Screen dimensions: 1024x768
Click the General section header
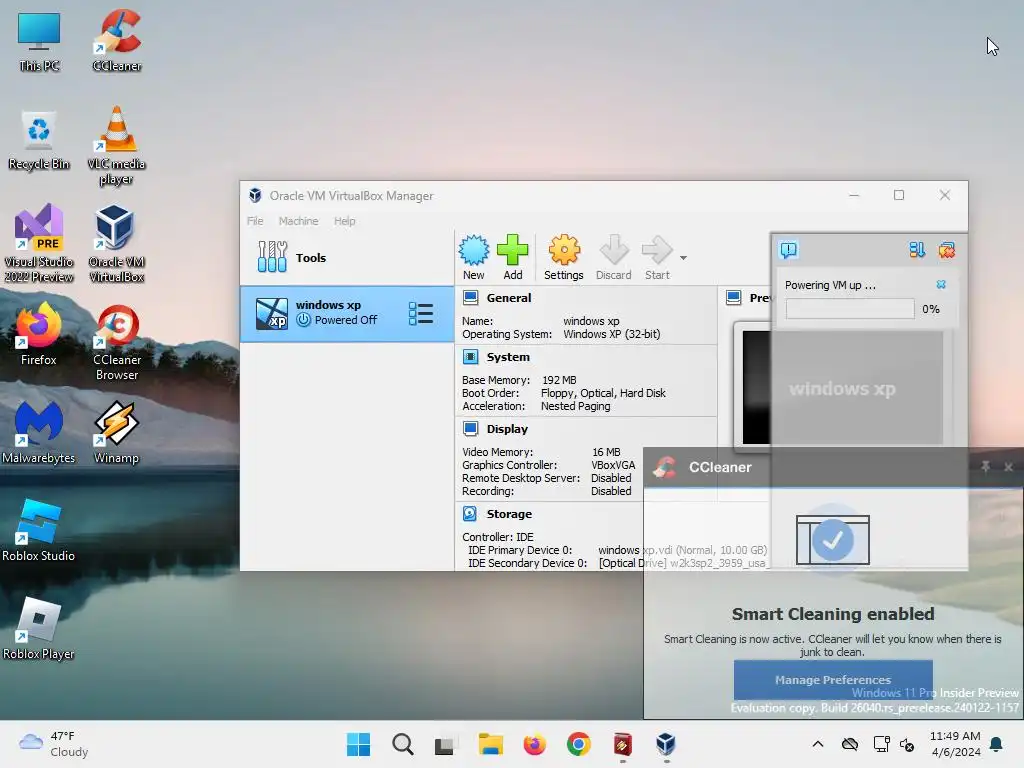pyautogui.click(x=509, y=298)
